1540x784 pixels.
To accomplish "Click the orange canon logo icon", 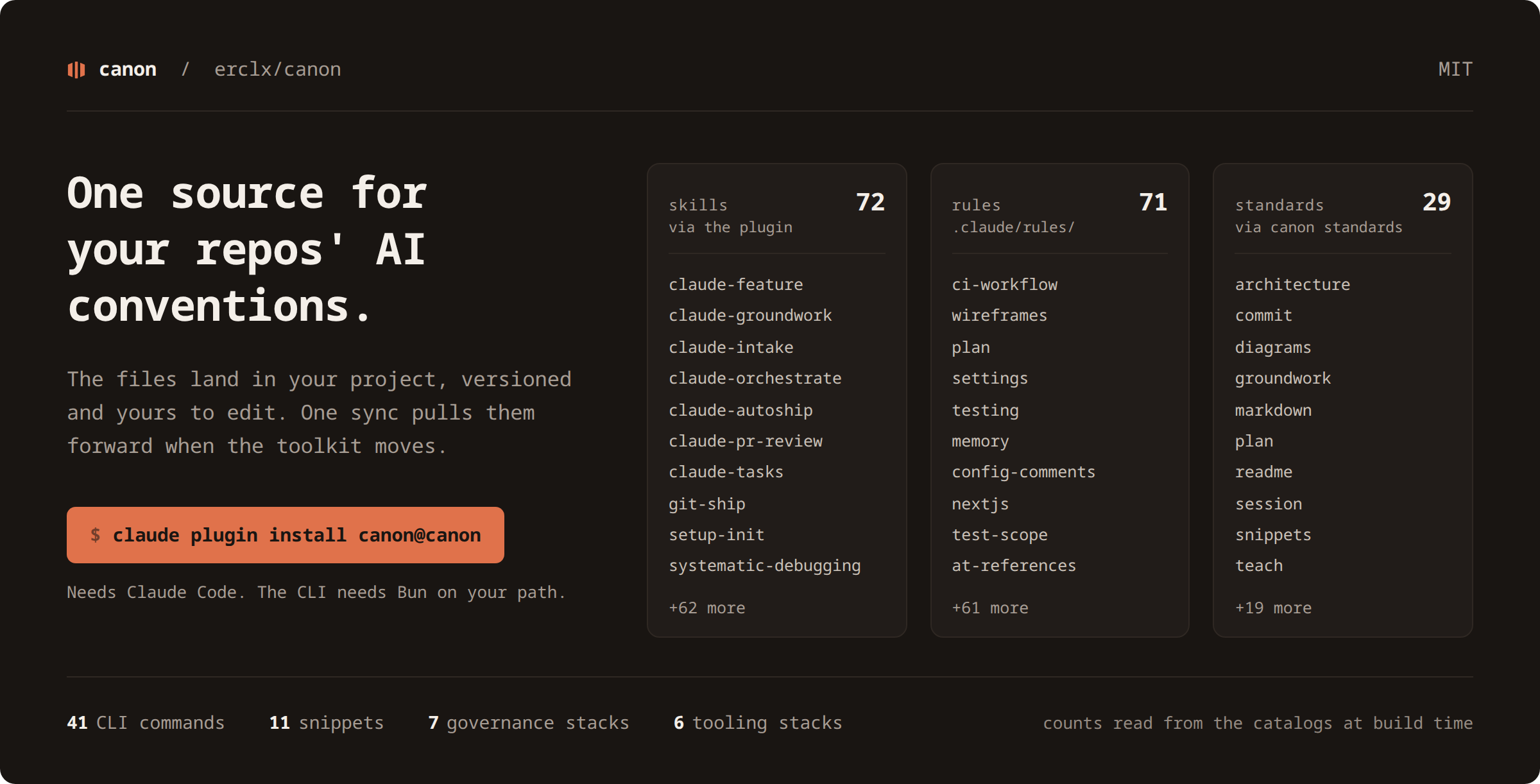I will (x=76, y=69).
